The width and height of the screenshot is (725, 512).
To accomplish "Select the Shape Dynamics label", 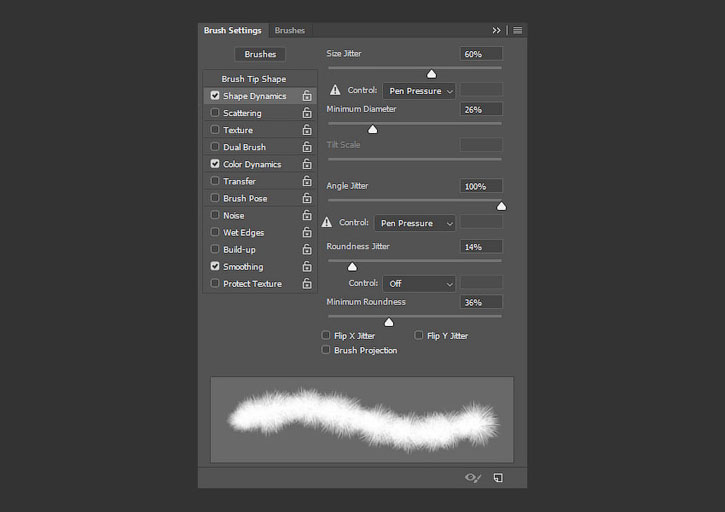I will [254, 96].
